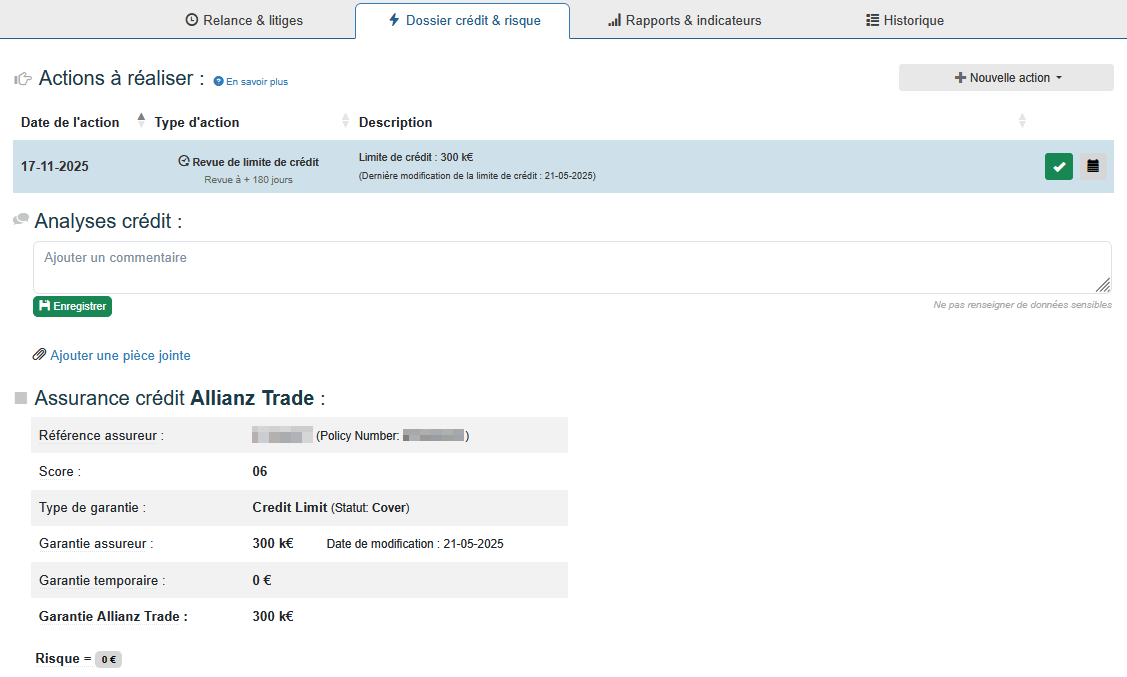
Task: Select the lightning icon on Dossier crédit tab
Action: [x=396, y=19]
